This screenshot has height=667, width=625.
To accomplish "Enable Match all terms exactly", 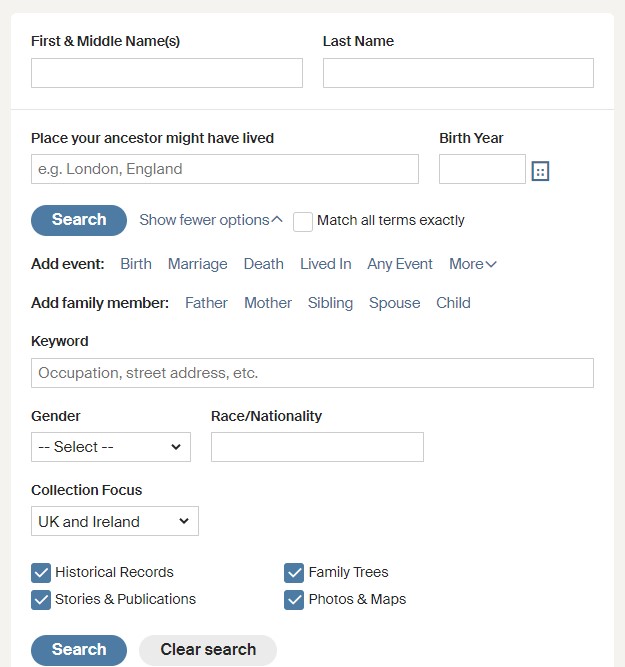I will (x=303, y=221).
